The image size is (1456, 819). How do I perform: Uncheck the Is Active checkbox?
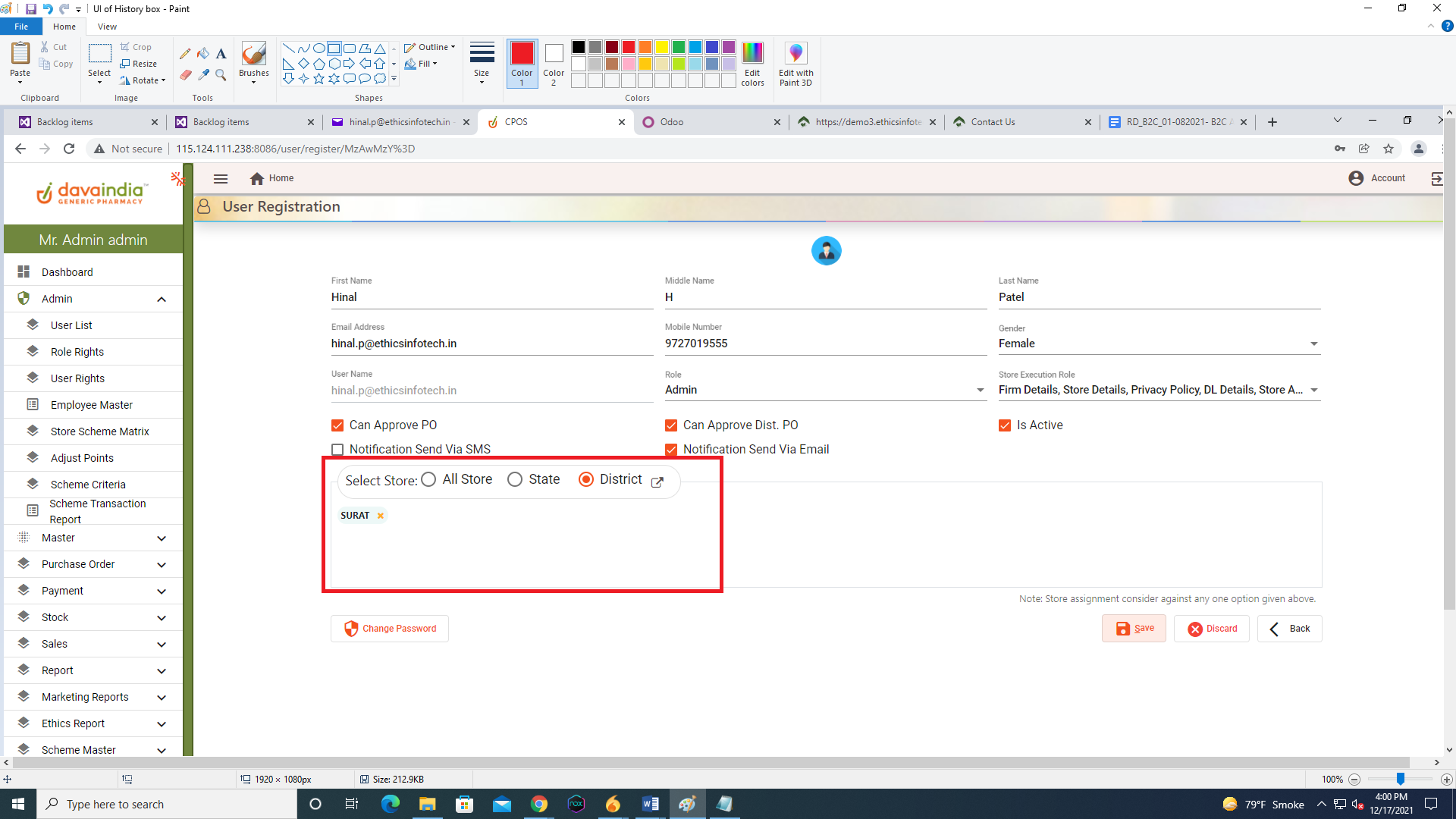(1005, 425)
